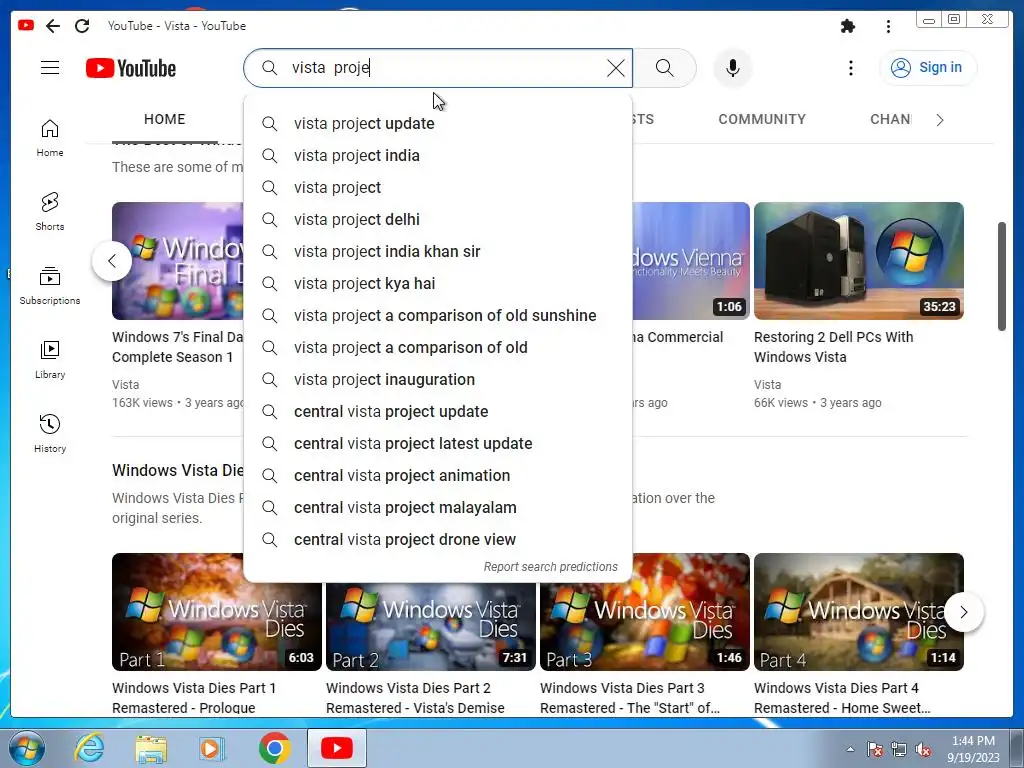Launch Google Chrome from taskbar
1024x768 pixels.
(274, 748)
